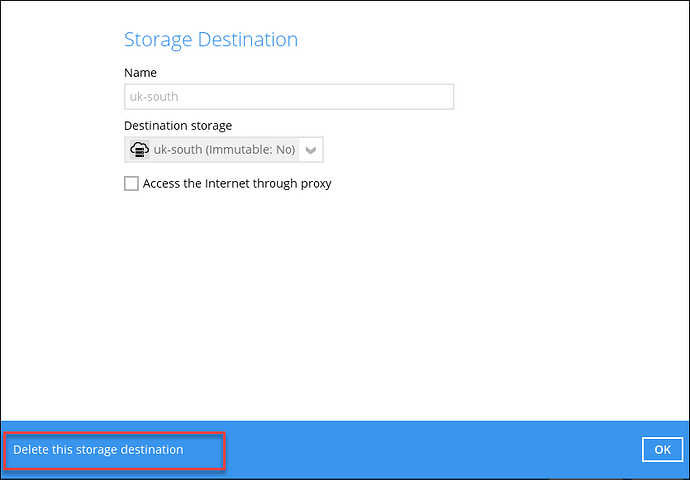Image resolution: width=690 pixels, height=480 pixels.
Task: Confirm the dialog with OK at bottom right
Action: (x=662, y=450)
